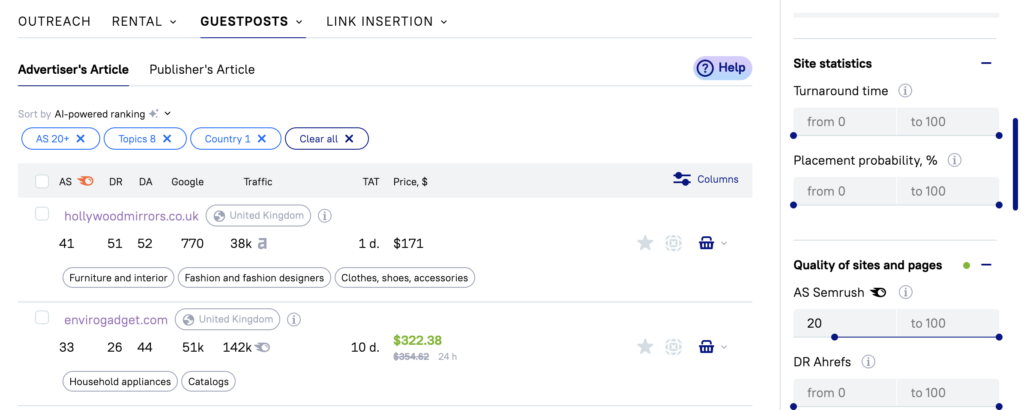
Task: Open the Help button
Action: coord(722,68)
